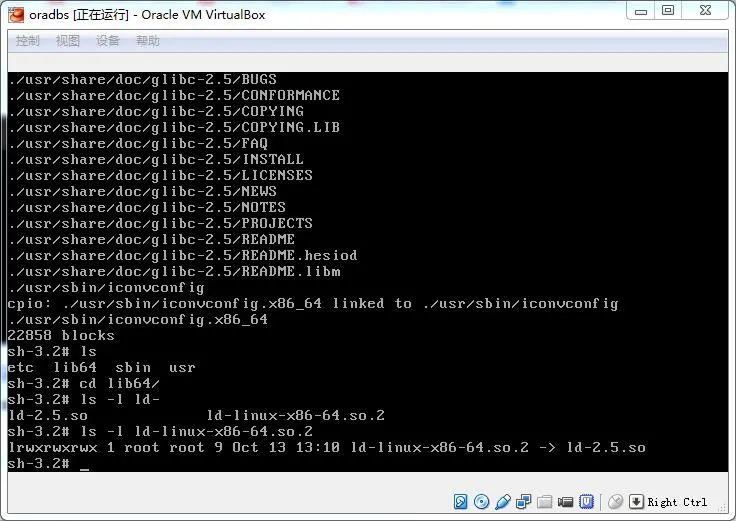Screen dimensions: 736x521
Task: Click the shell prompt cursor line
Action: pyautogui.click(x=48, y=464)
